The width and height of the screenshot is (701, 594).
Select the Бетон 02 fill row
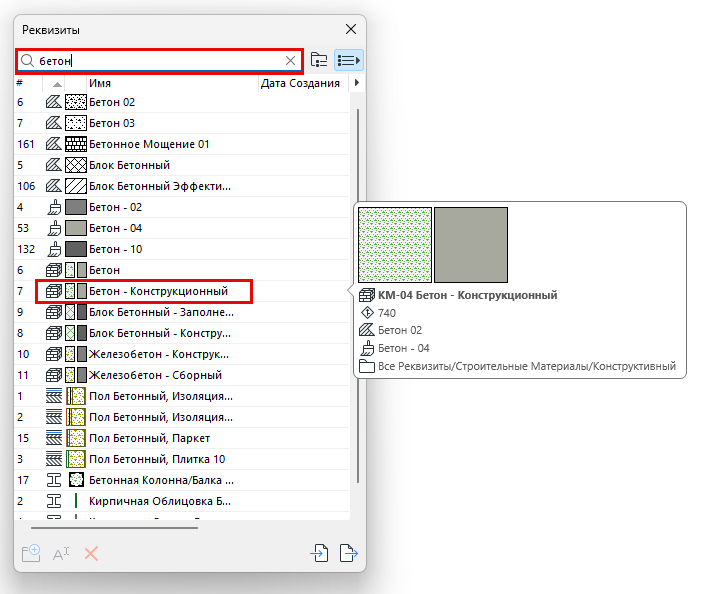(182, 102)
